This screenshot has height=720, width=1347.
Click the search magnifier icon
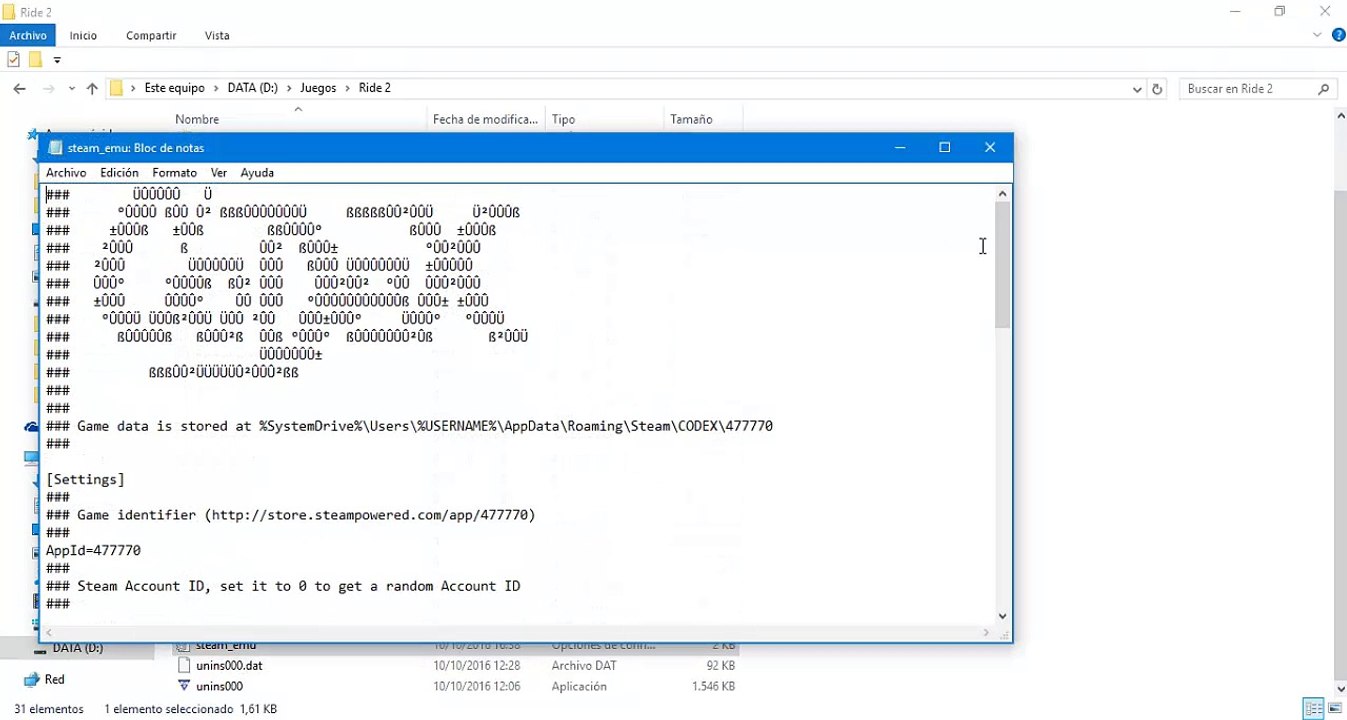click(x=1324, y=89)
